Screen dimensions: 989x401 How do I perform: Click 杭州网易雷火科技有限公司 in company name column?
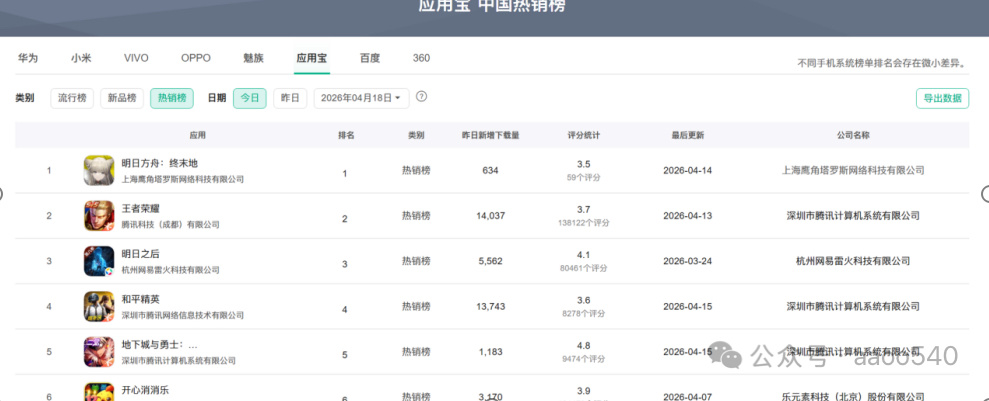pos(853,261)
